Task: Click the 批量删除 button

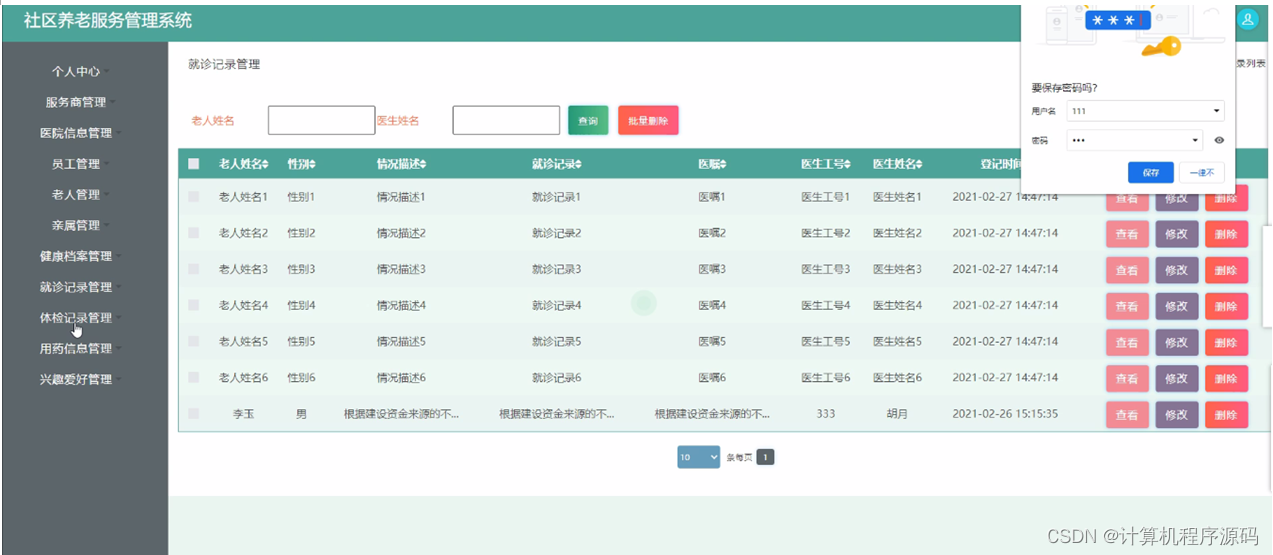Action: [648, 120]
